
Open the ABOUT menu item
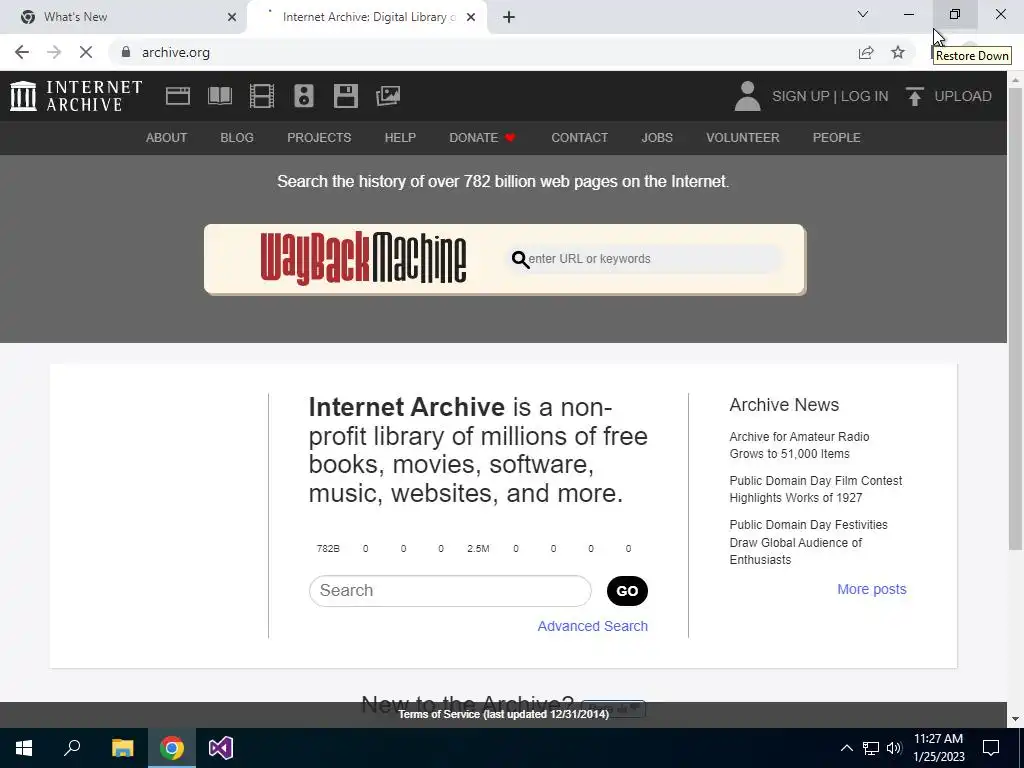click(x=167, y=138)
